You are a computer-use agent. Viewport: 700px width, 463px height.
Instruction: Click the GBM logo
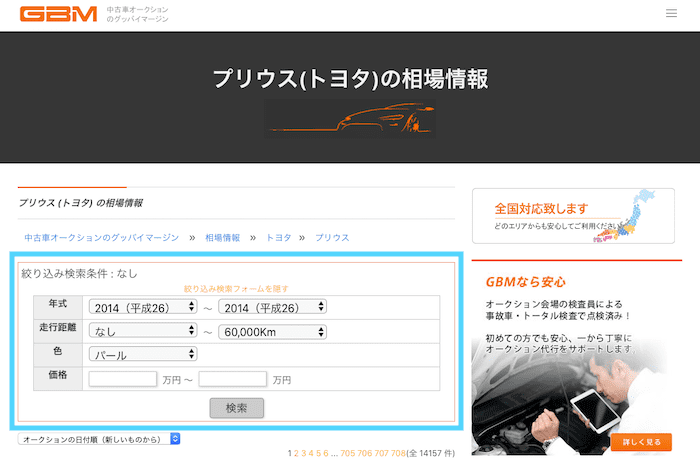tap(58, 14)
